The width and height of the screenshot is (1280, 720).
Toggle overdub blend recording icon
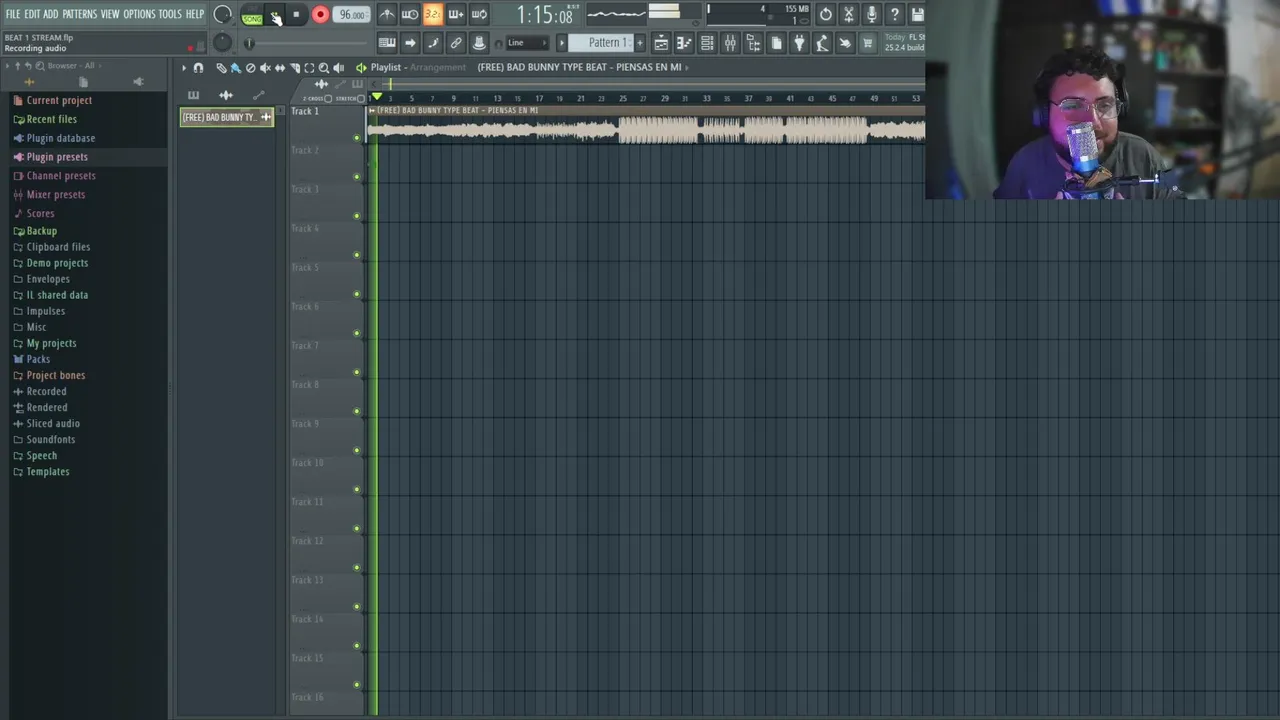456,14
